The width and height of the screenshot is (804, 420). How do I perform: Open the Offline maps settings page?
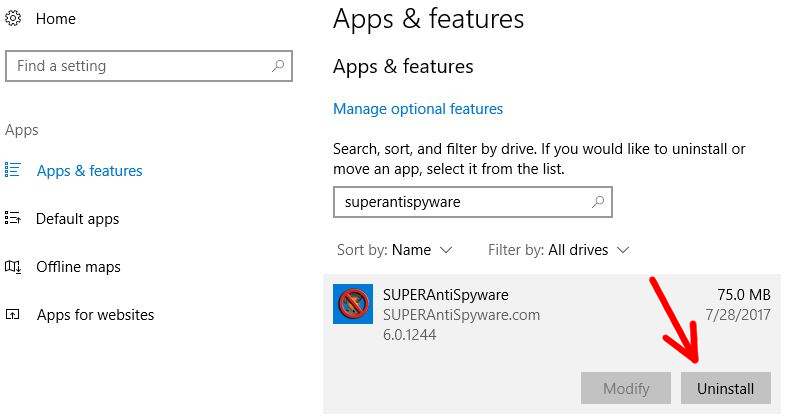click(x=78, y=267)
